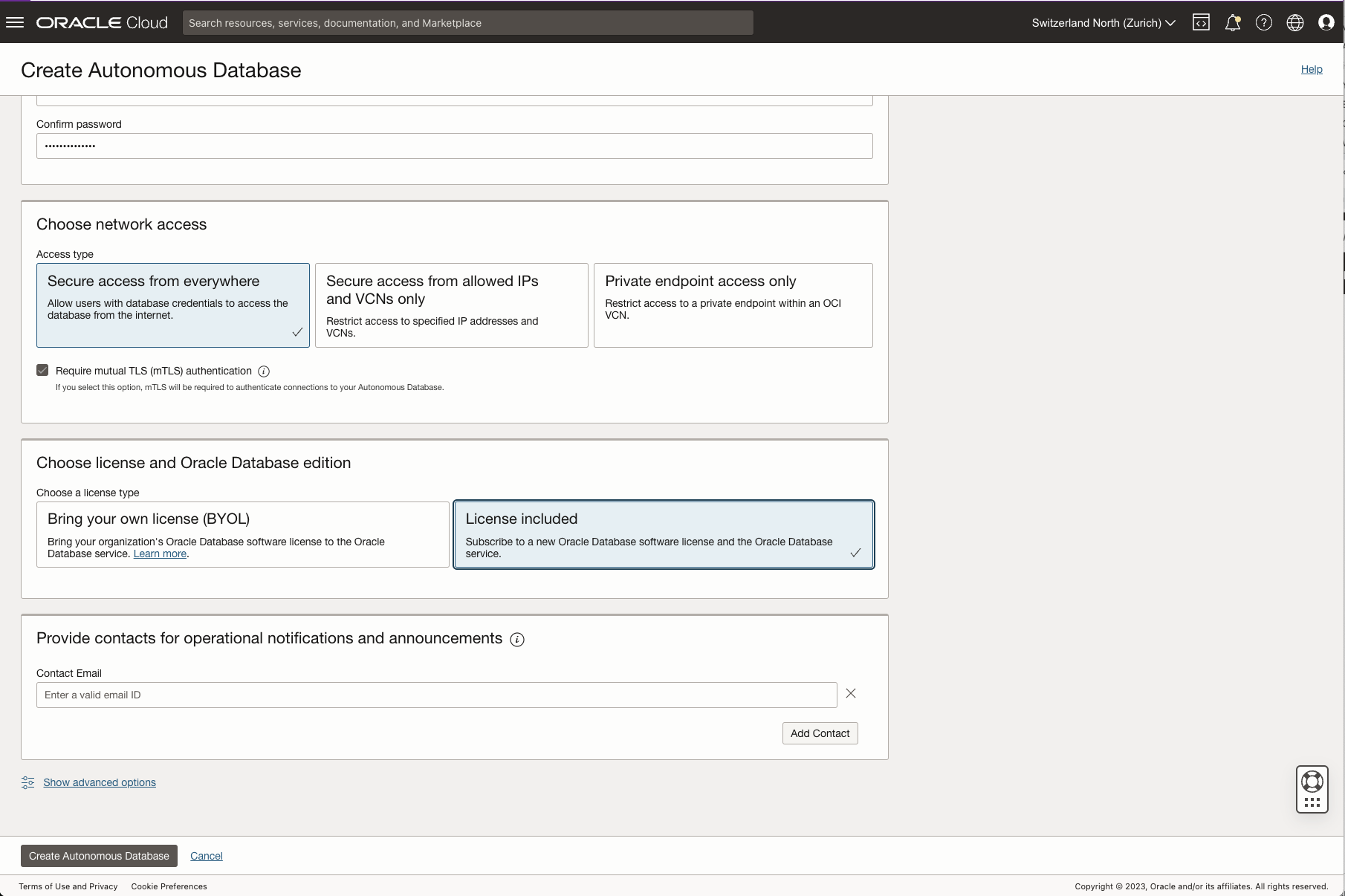Viewport: 1345px width, 896px height.
Task: Choose Bring your own license (BYOL)
Action: pyautogui.click(x=242, y=534)
